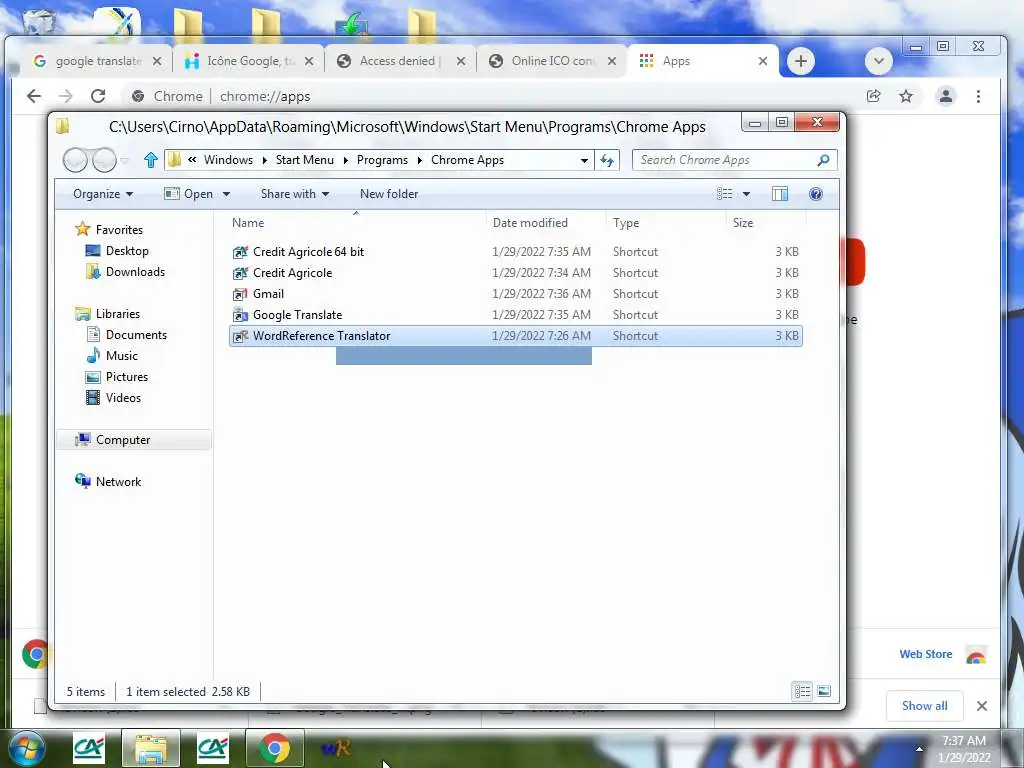Go back in Chrome
This screenshot has height=768, width=1024.
pos(34,97)
